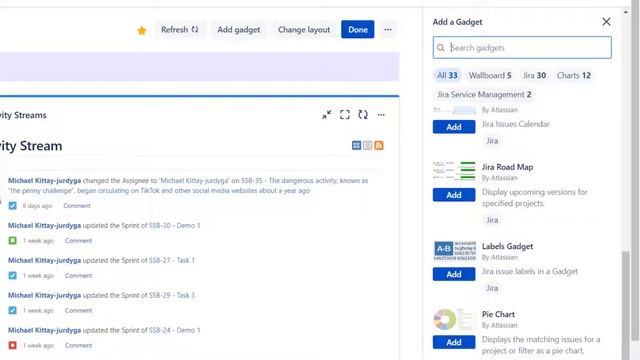The image size is (640, 360).
Task: Select Jira Service Management 2 filter
Action: click(x=484, y=95)
